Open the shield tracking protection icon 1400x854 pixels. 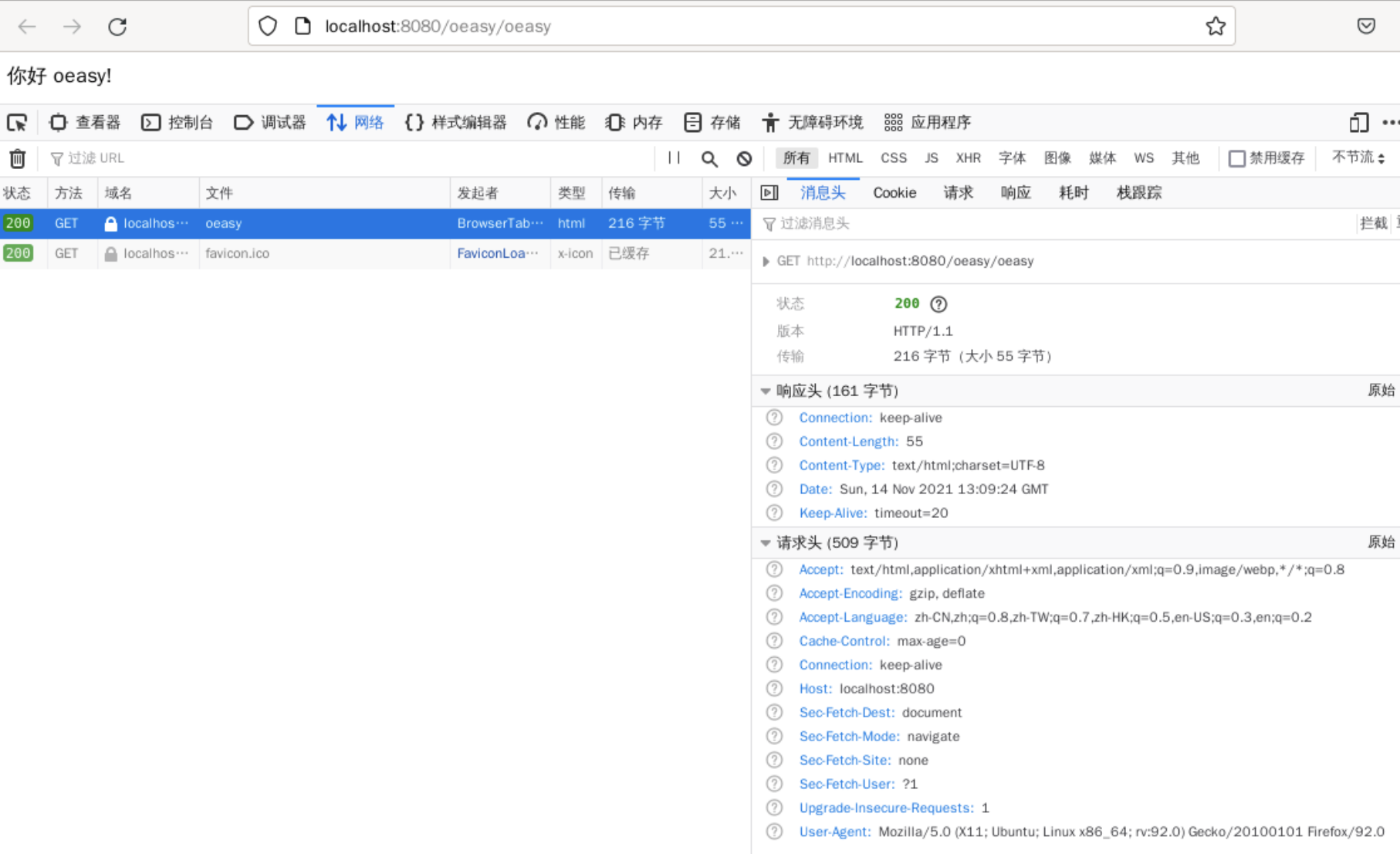tap(268, 26)
